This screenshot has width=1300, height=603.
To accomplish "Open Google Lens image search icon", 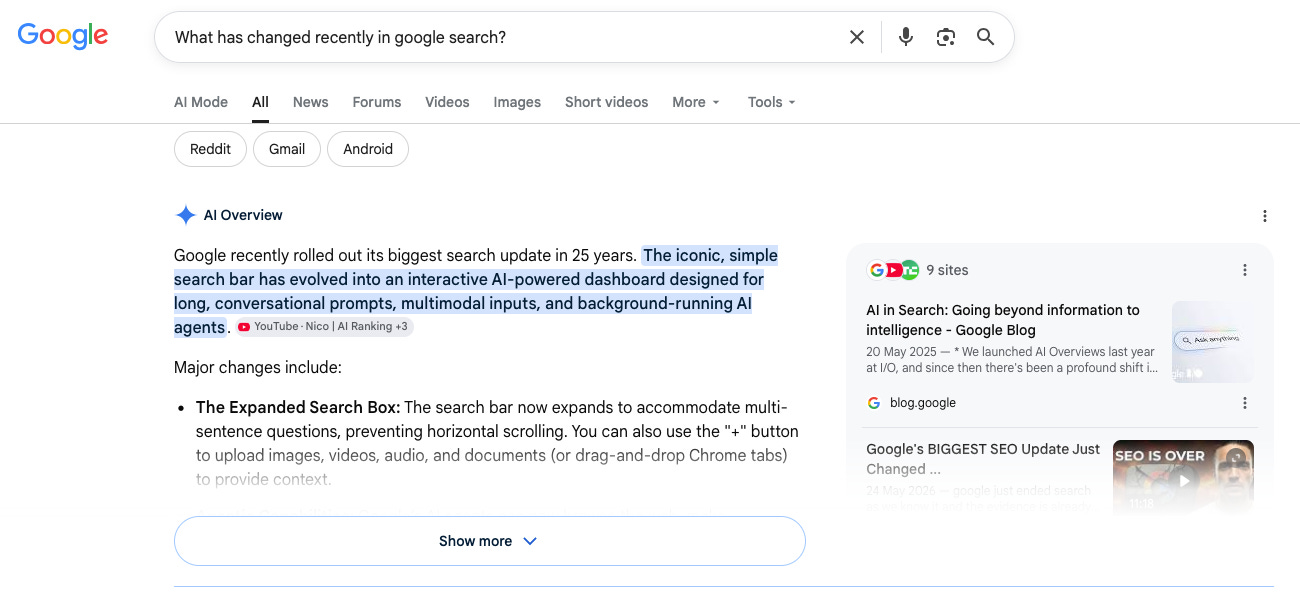I will coord(946,37).
